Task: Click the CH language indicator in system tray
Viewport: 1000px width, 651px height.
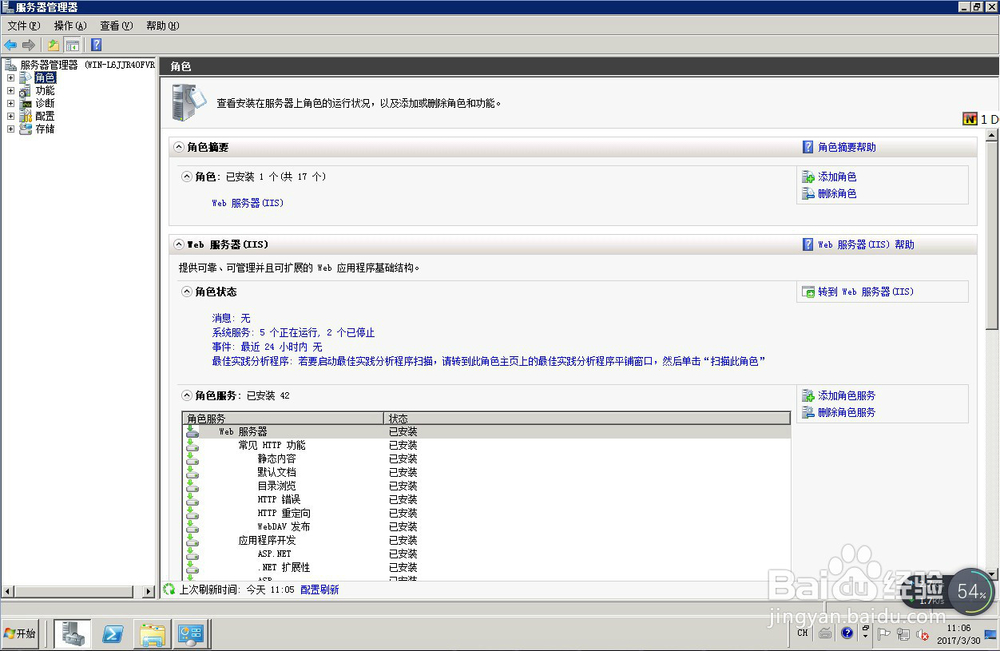Action: point(803,633)
